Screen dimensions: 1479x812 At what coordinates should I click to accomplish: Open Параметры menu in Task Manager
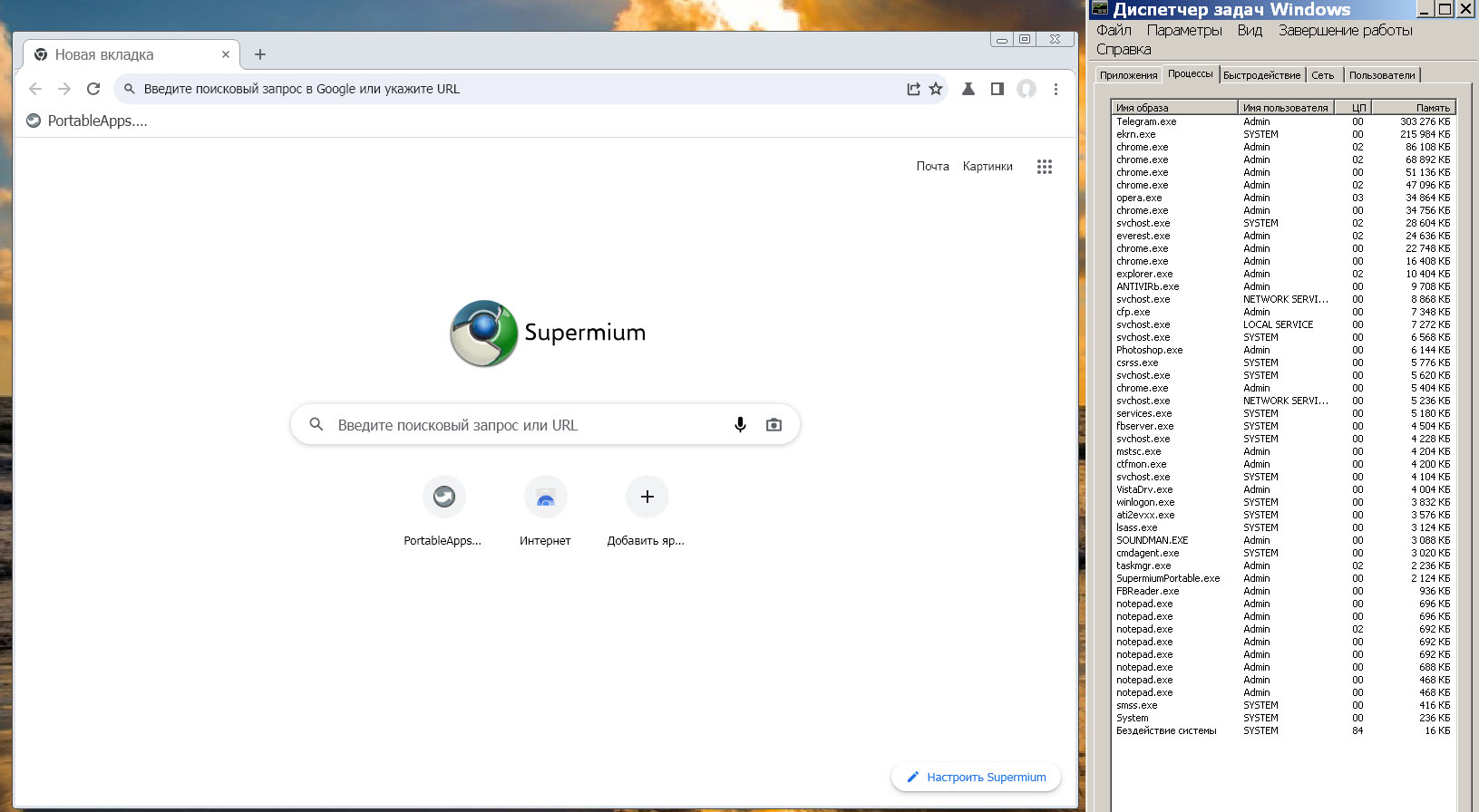pos(1184,30)
